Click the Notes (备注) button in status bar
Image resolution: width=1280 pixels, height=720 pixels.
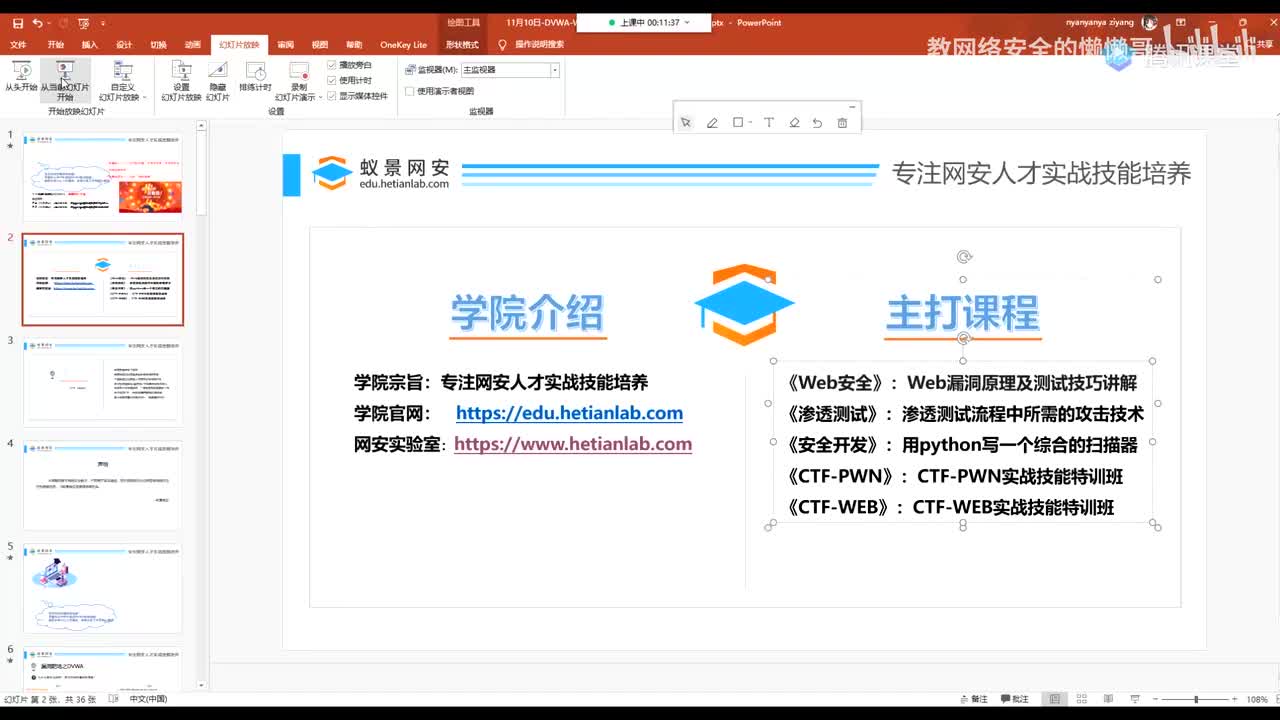pos(973,699)
